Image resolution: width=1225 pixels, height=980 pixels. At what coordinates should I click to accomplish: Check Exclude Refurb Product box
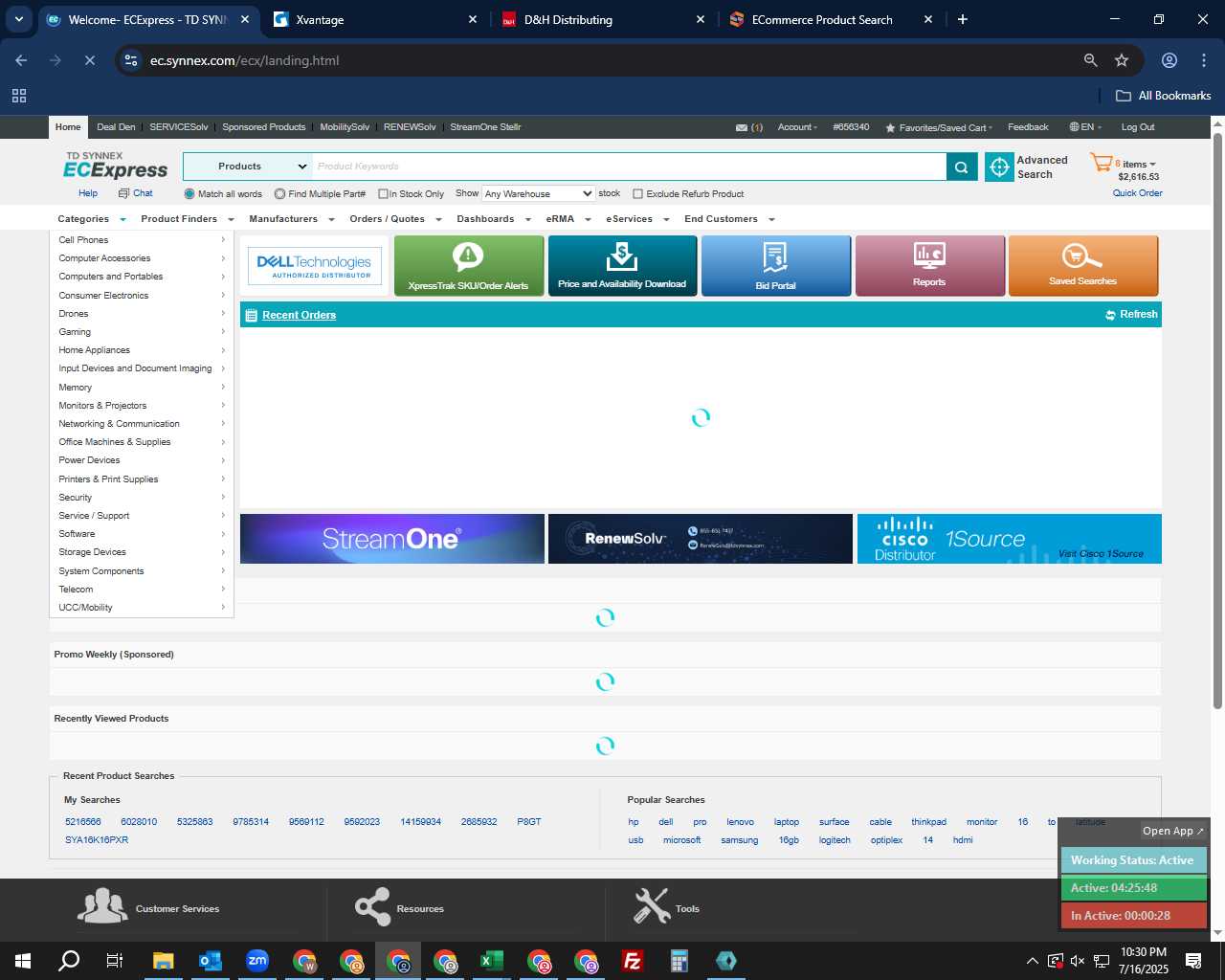(637, 194)
